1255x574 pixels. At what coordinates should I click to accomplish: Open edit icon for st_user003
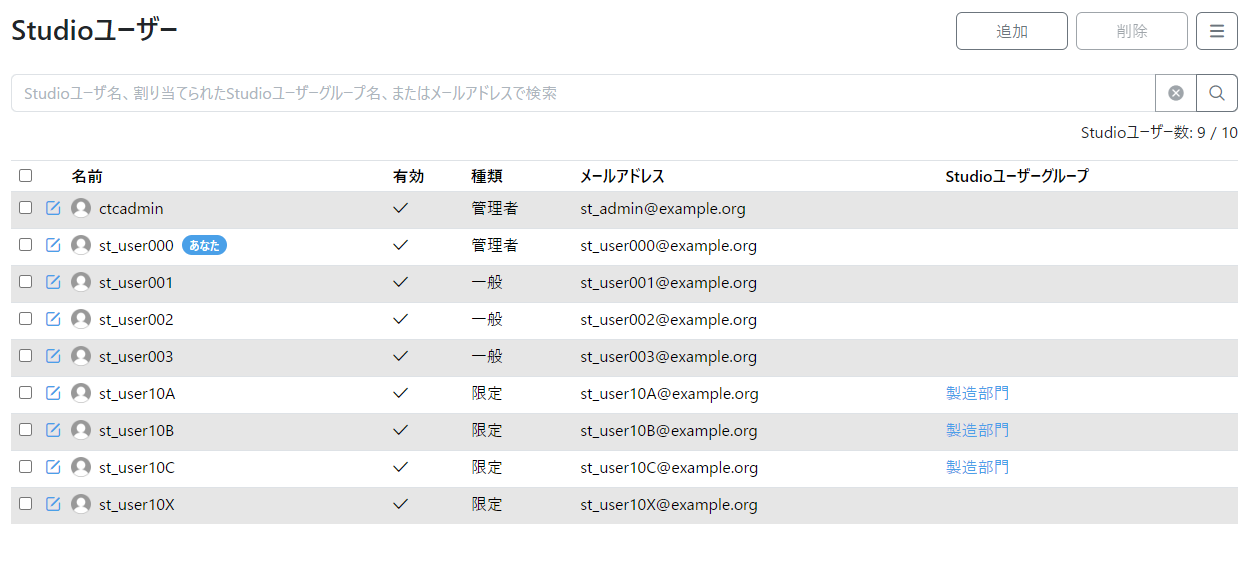54,356
